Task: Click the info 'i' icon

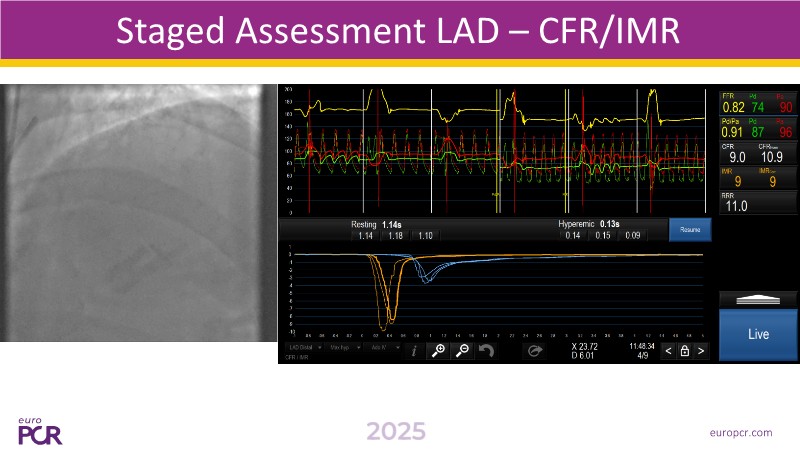Action: click(x=411, y=350)
